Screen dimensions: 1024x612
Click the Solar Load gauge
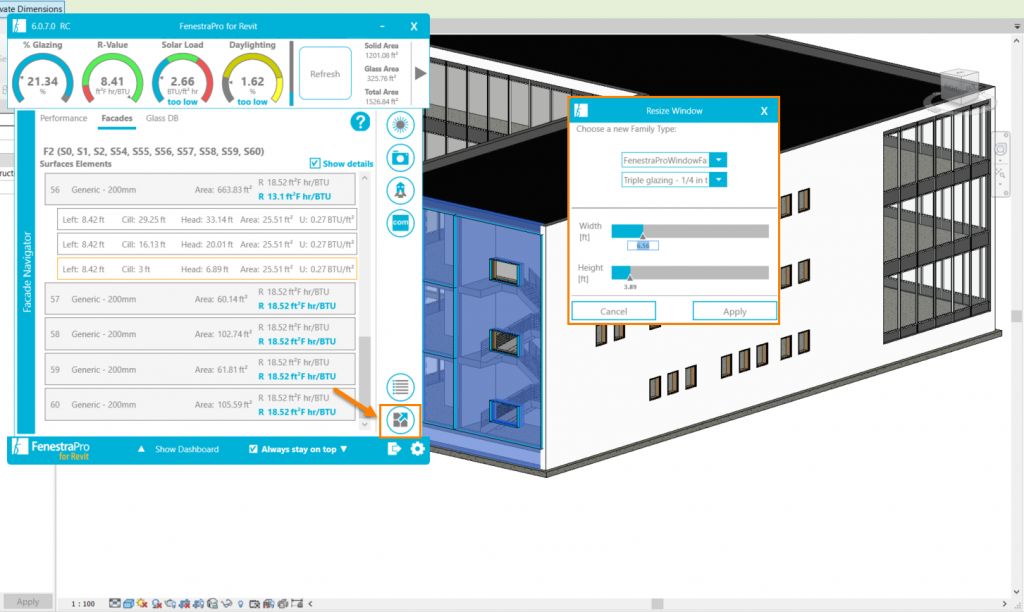(x=182, y=76)
